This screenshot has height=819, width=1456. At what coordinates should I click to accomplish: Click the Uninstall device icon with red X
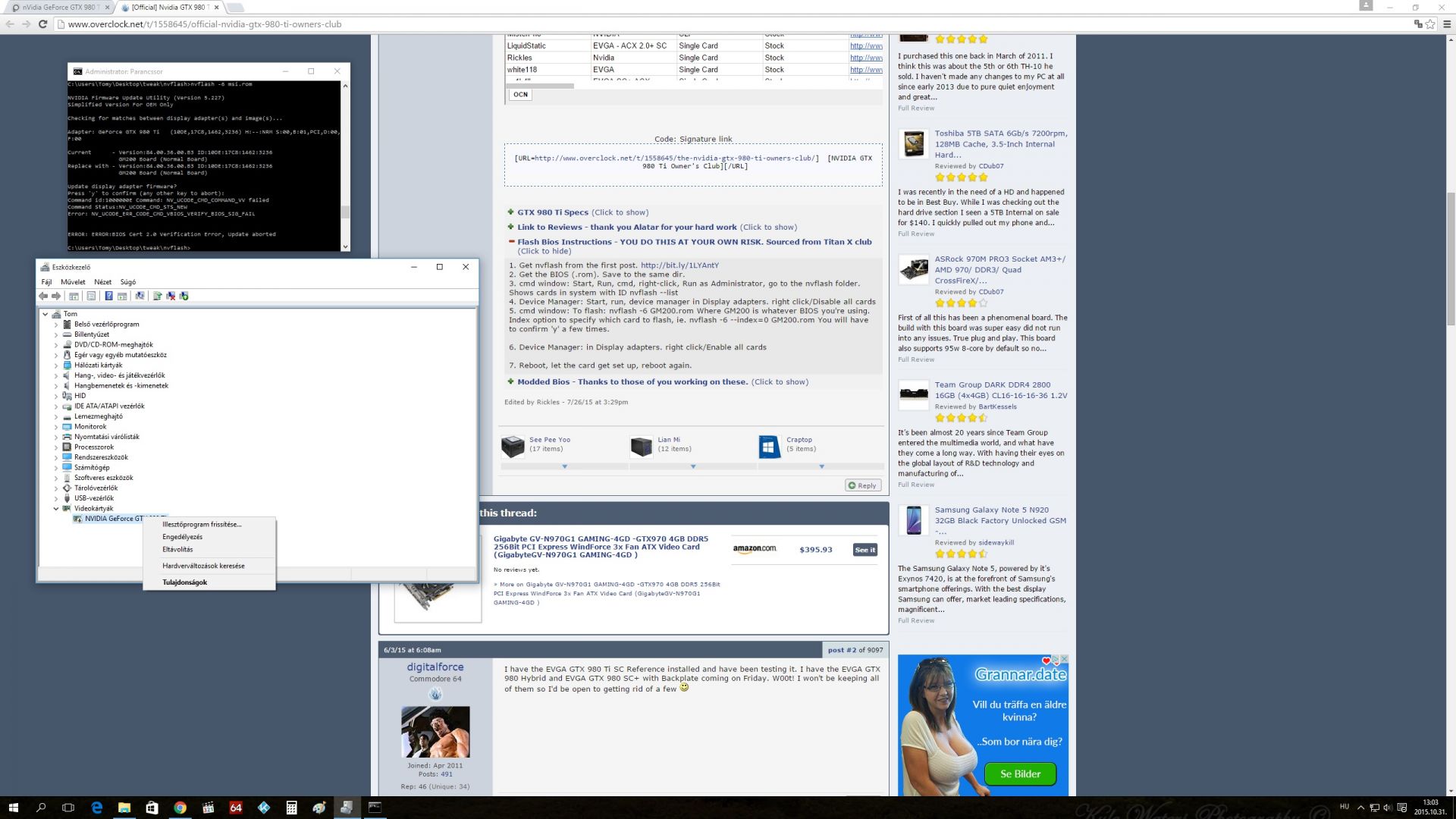(x=171, y=296)
